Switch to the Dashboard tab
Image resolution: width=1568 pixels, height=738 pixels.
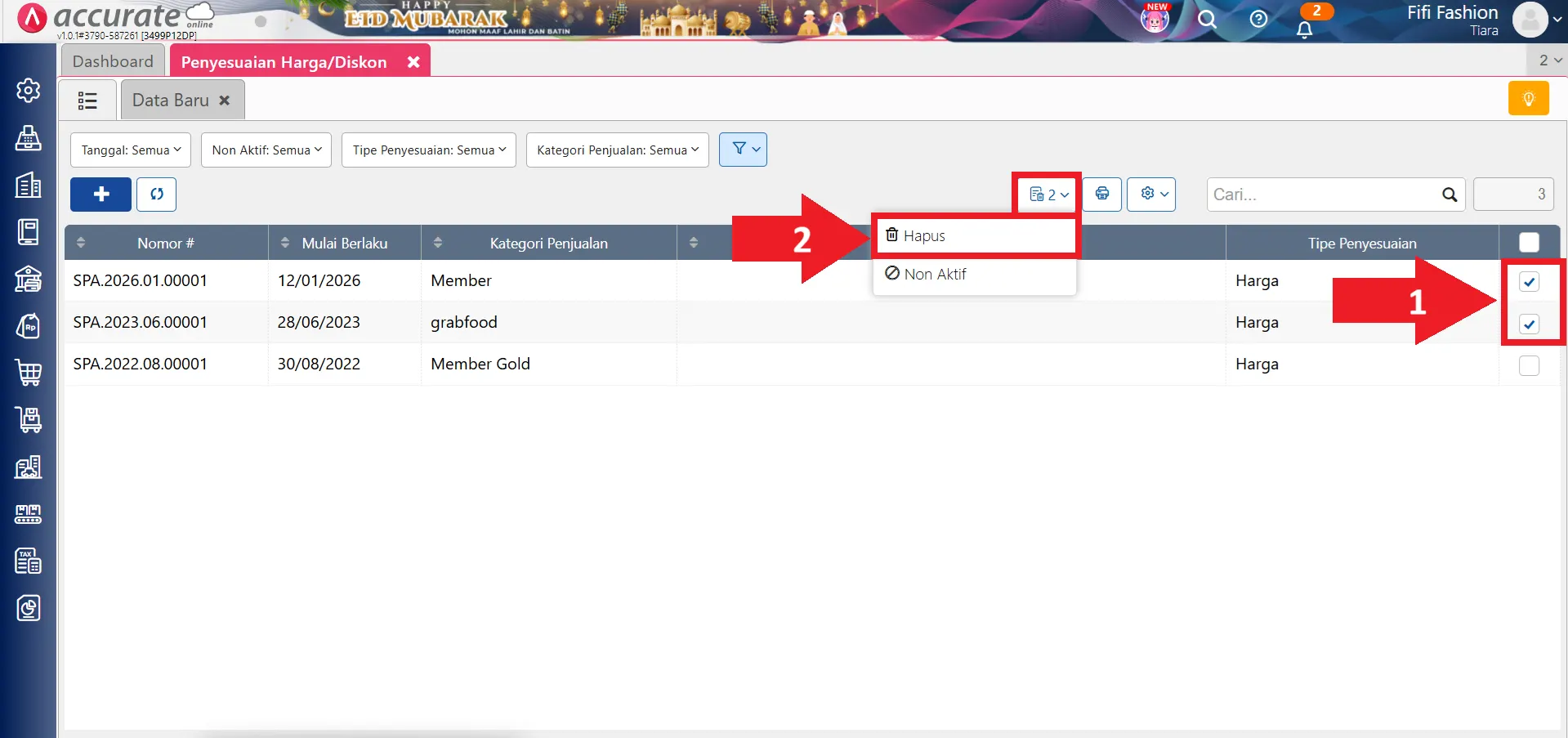113,61
